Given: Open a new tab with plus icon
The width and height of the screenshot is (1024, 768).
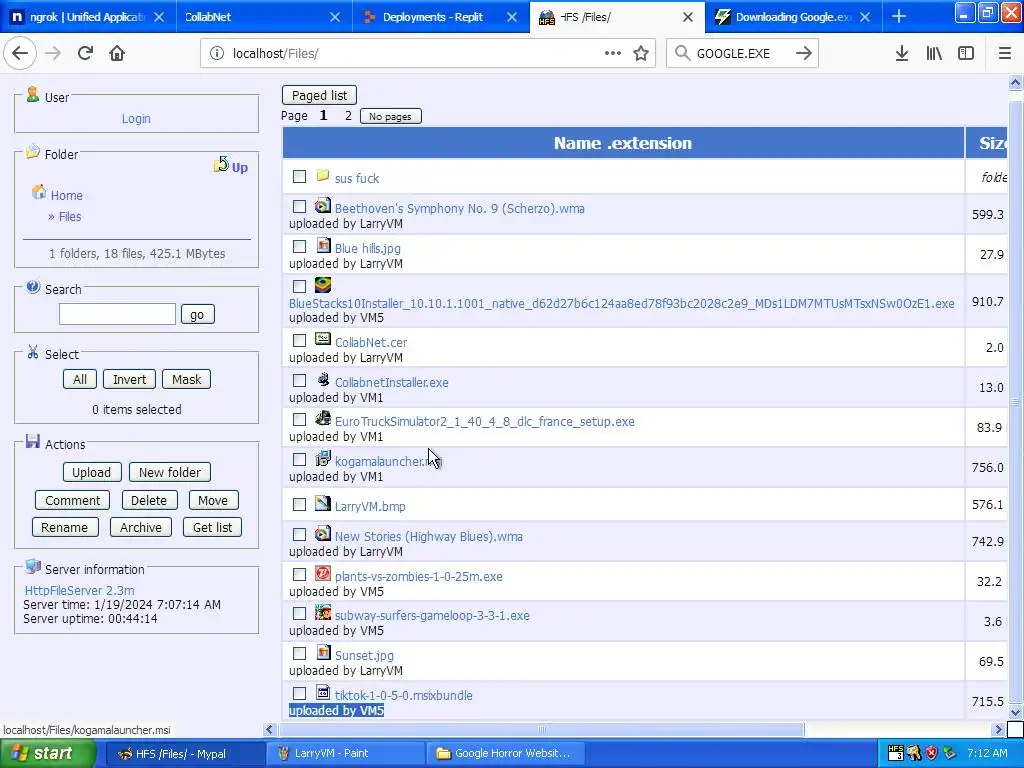Looking at the screenshot, I should [899, 17].
